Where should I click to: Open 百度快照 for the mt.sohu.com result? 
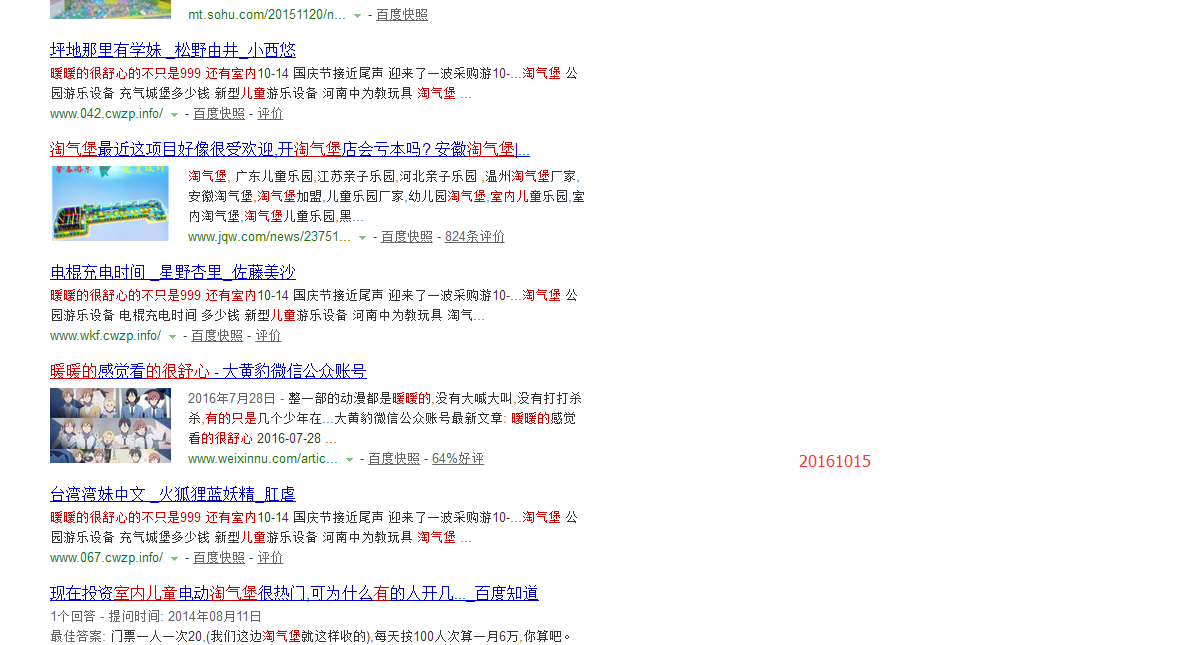point(402,15)
